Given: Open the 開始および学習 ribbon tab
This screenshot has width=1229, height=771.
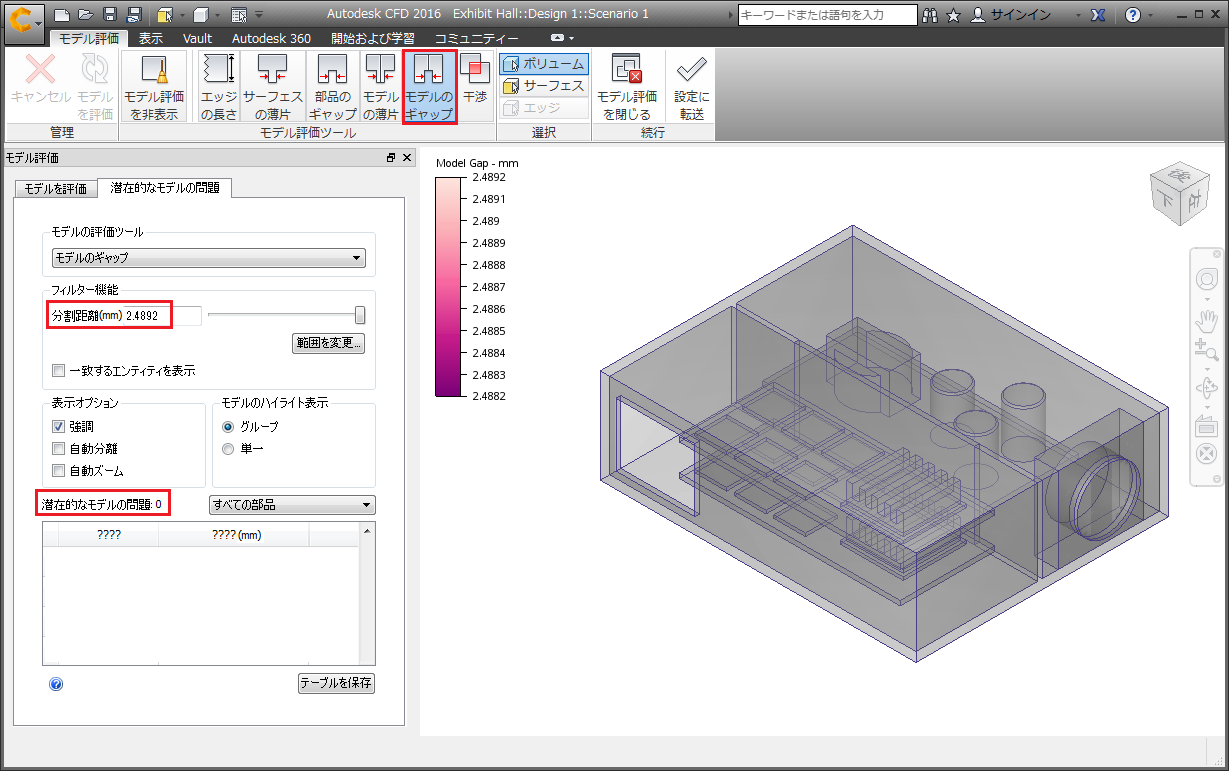Looking at the screenshot, I should pyautogui.click(x=372, y=38).
